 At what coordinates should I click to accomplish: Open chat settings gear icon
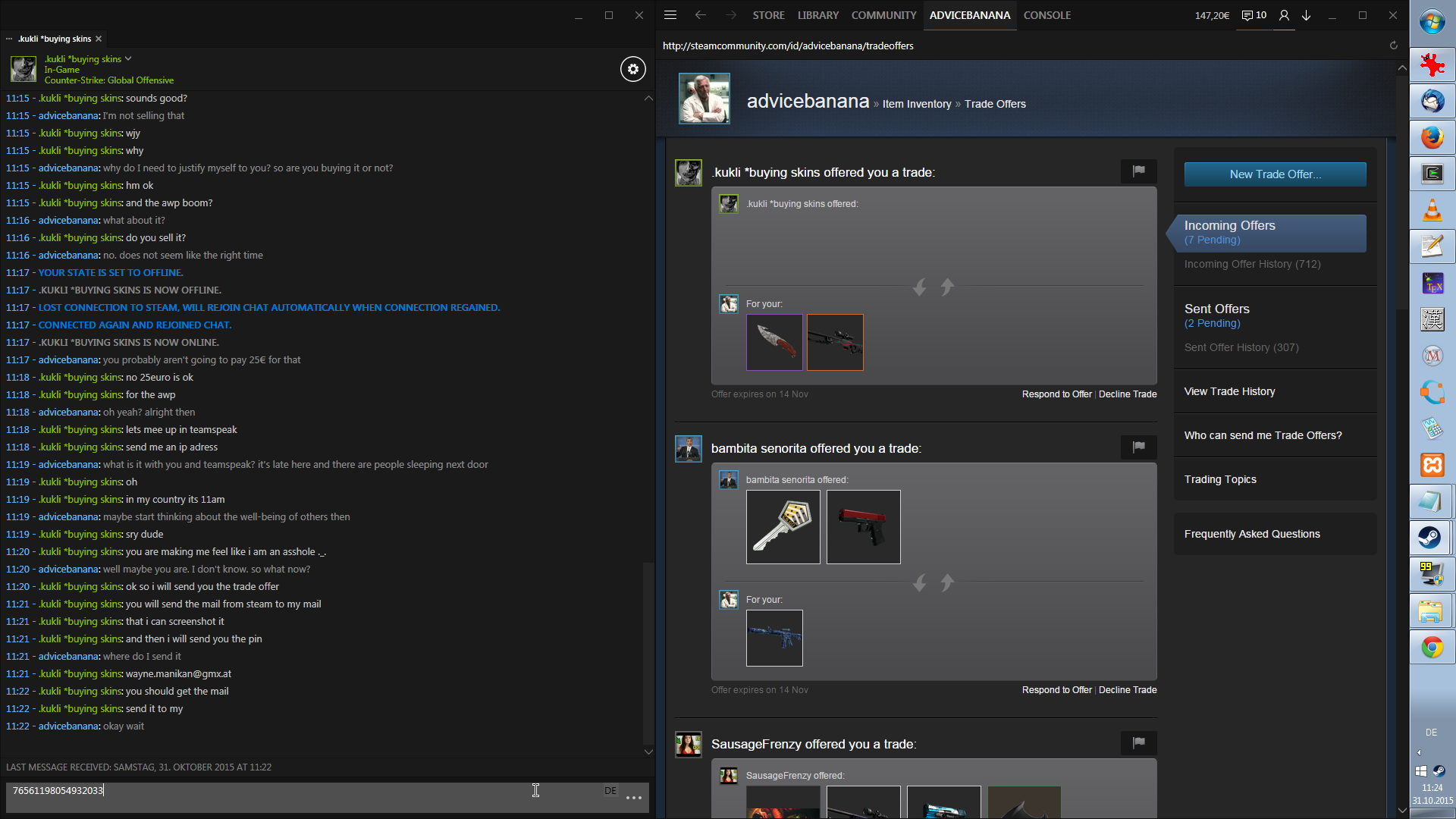[x=633, y=69]
